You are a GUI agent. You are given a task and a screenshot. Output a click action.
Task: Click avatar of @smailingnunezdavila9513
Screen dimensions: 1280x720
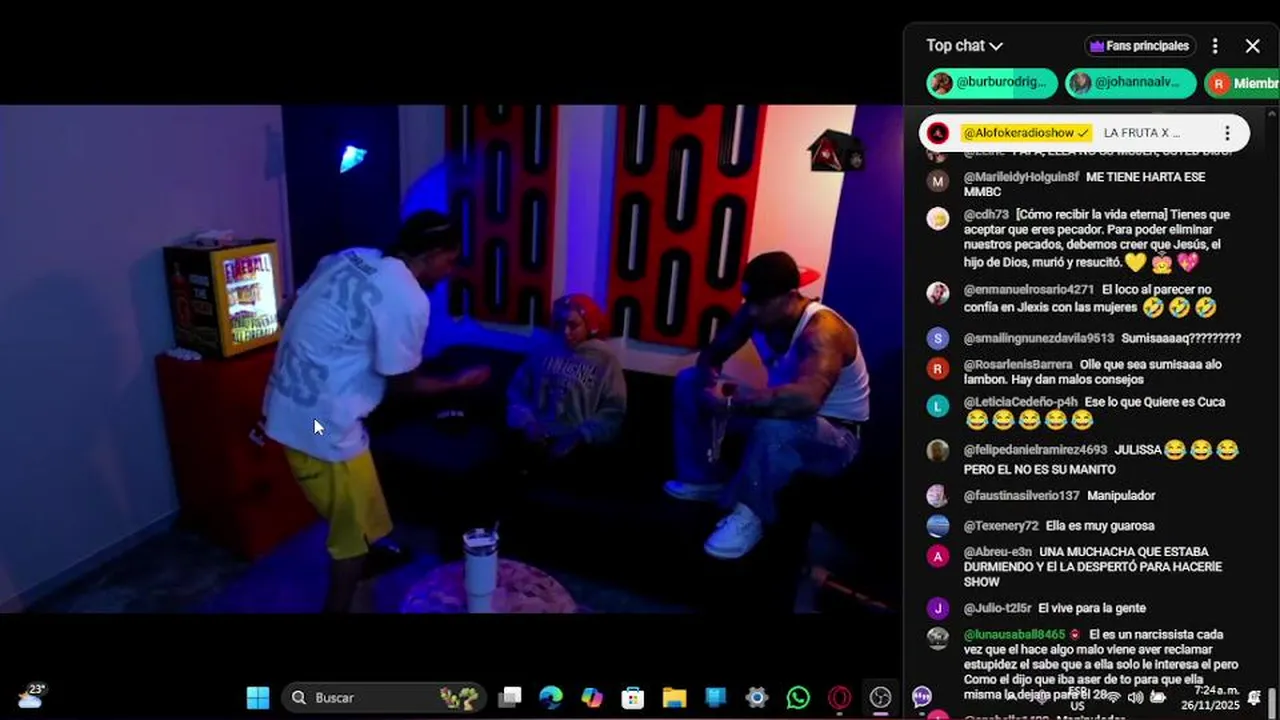tap(937, 339)
